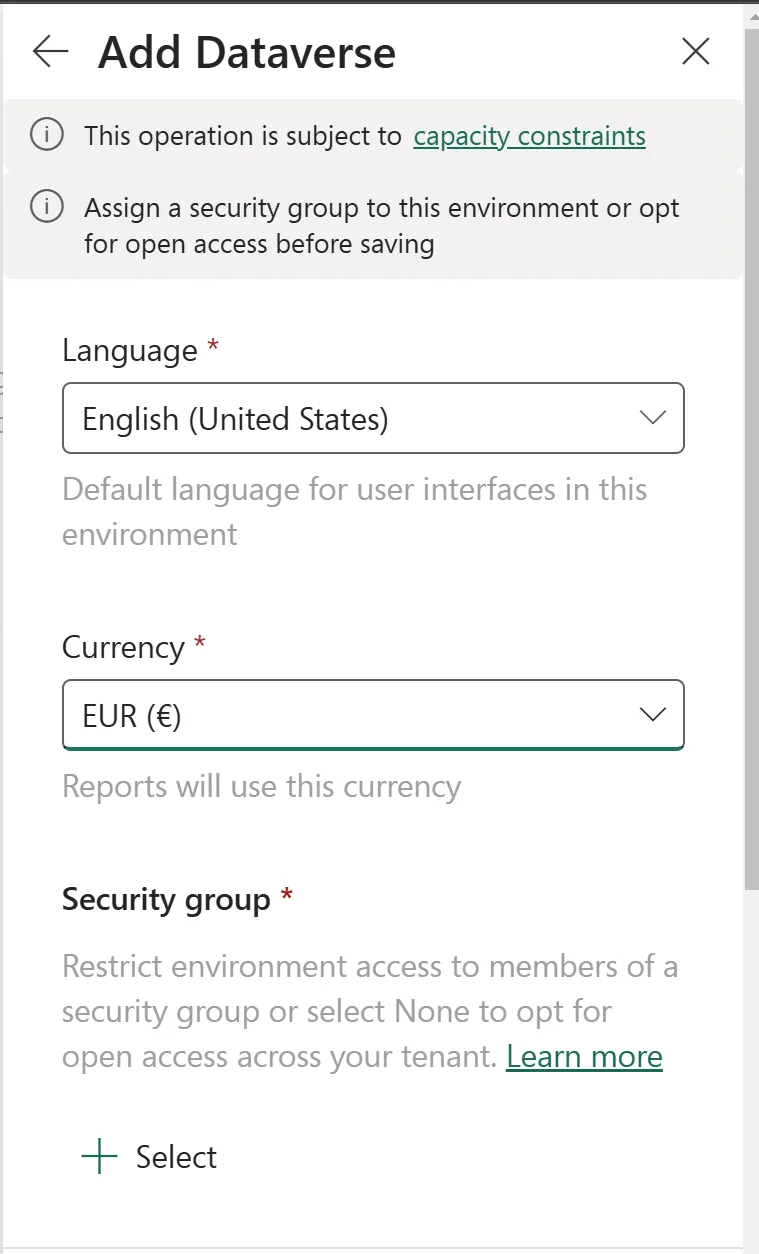
Task: Click the 'Reports will use this currency' hint
Action: pyautogui.click(x=261, y=787)
